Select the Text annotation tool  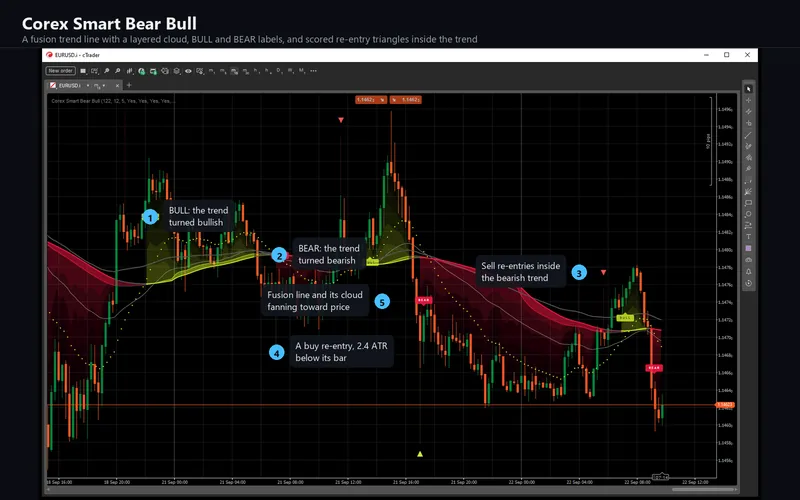(748, 236)
